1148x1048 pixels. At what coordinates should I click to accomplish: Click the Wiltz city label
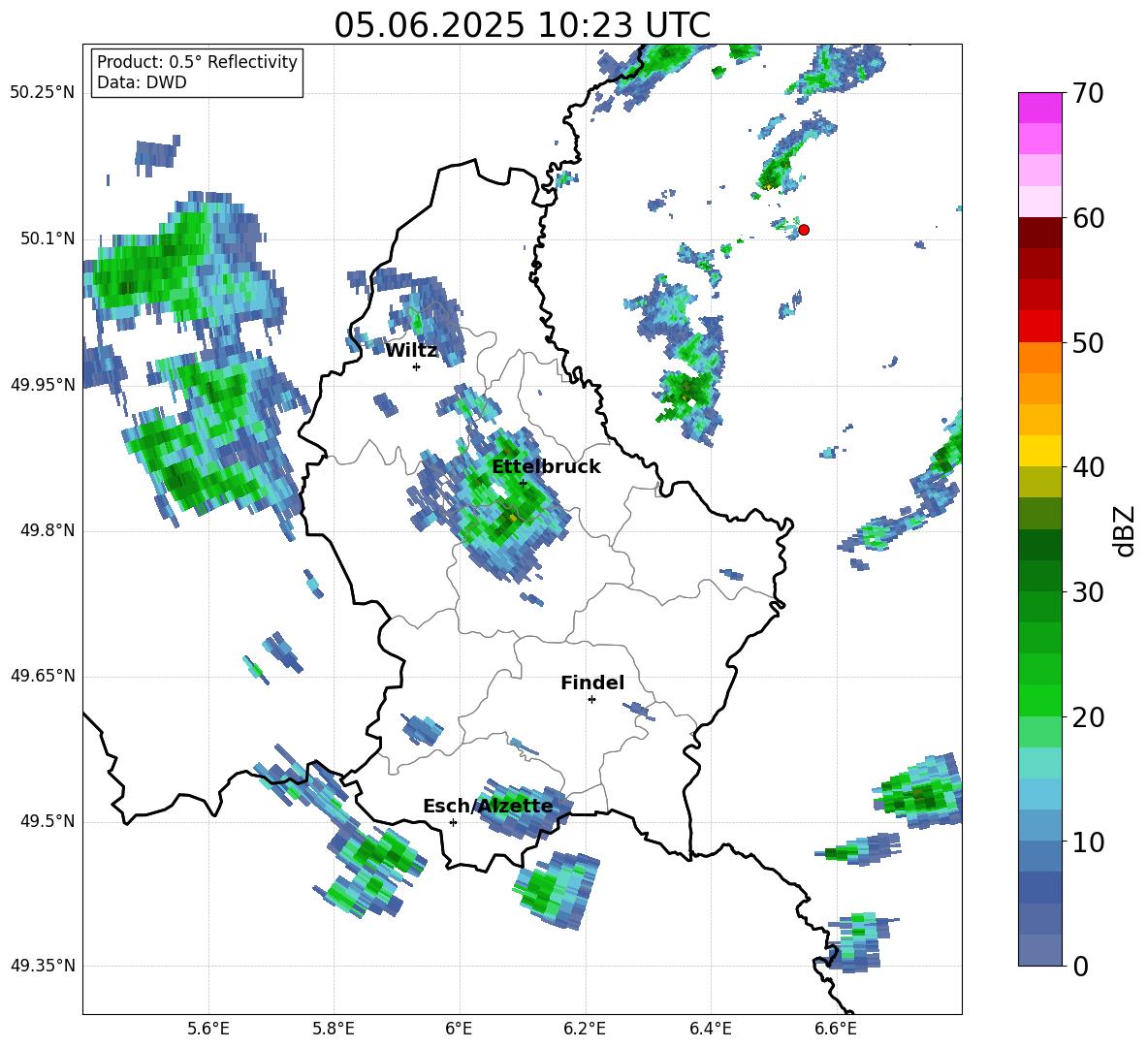(411, 351)
